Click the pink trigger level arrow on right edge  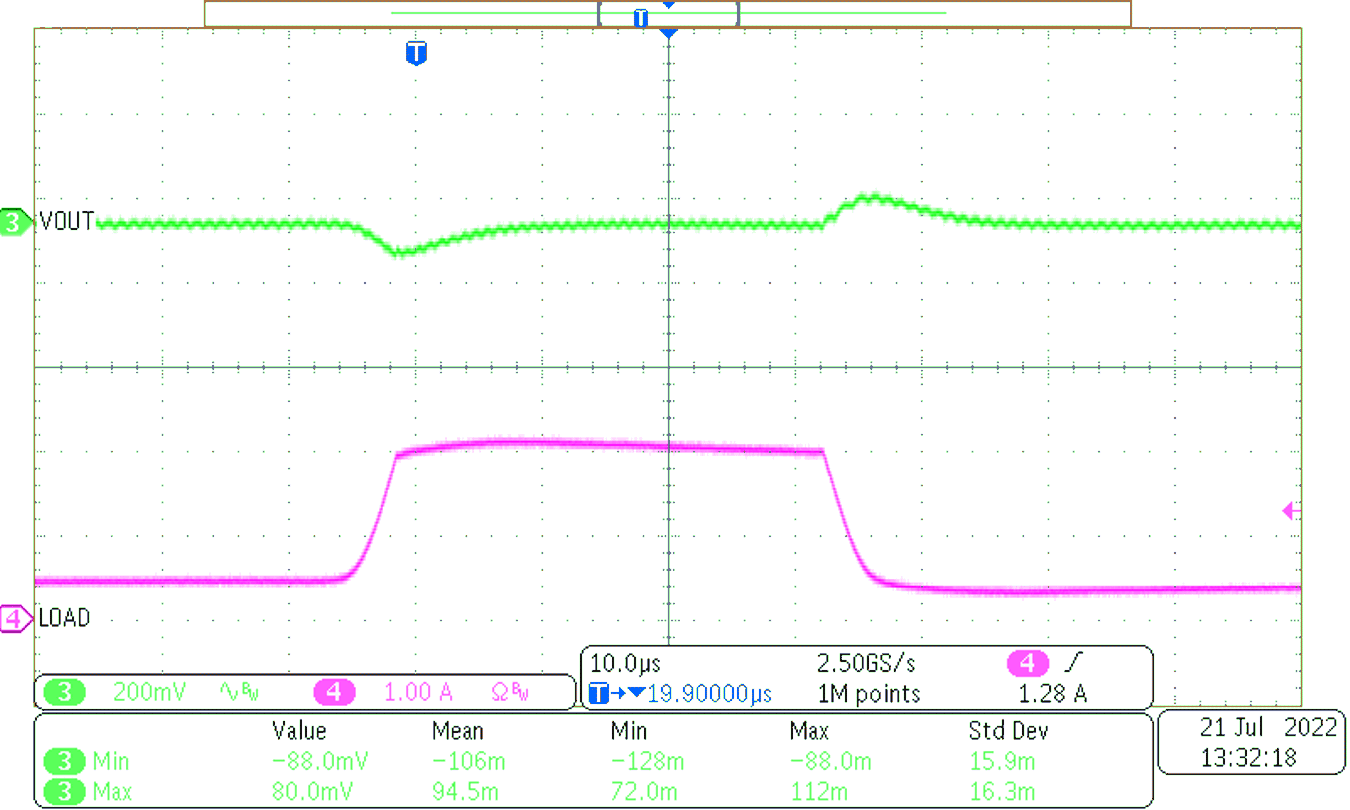tap(1290, 510)
